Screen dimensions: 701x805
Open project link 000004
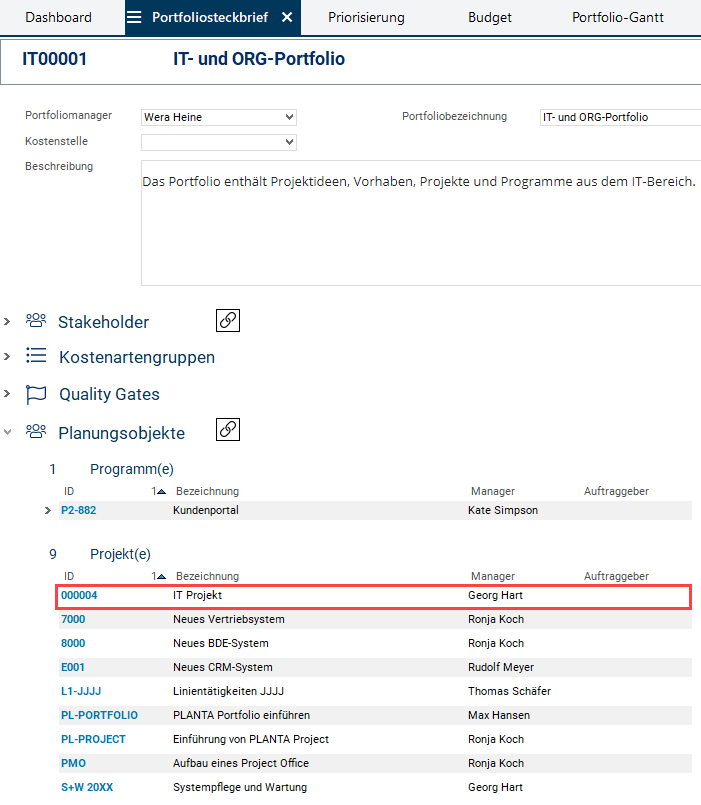pyautogui.click(x=79, y=595)
